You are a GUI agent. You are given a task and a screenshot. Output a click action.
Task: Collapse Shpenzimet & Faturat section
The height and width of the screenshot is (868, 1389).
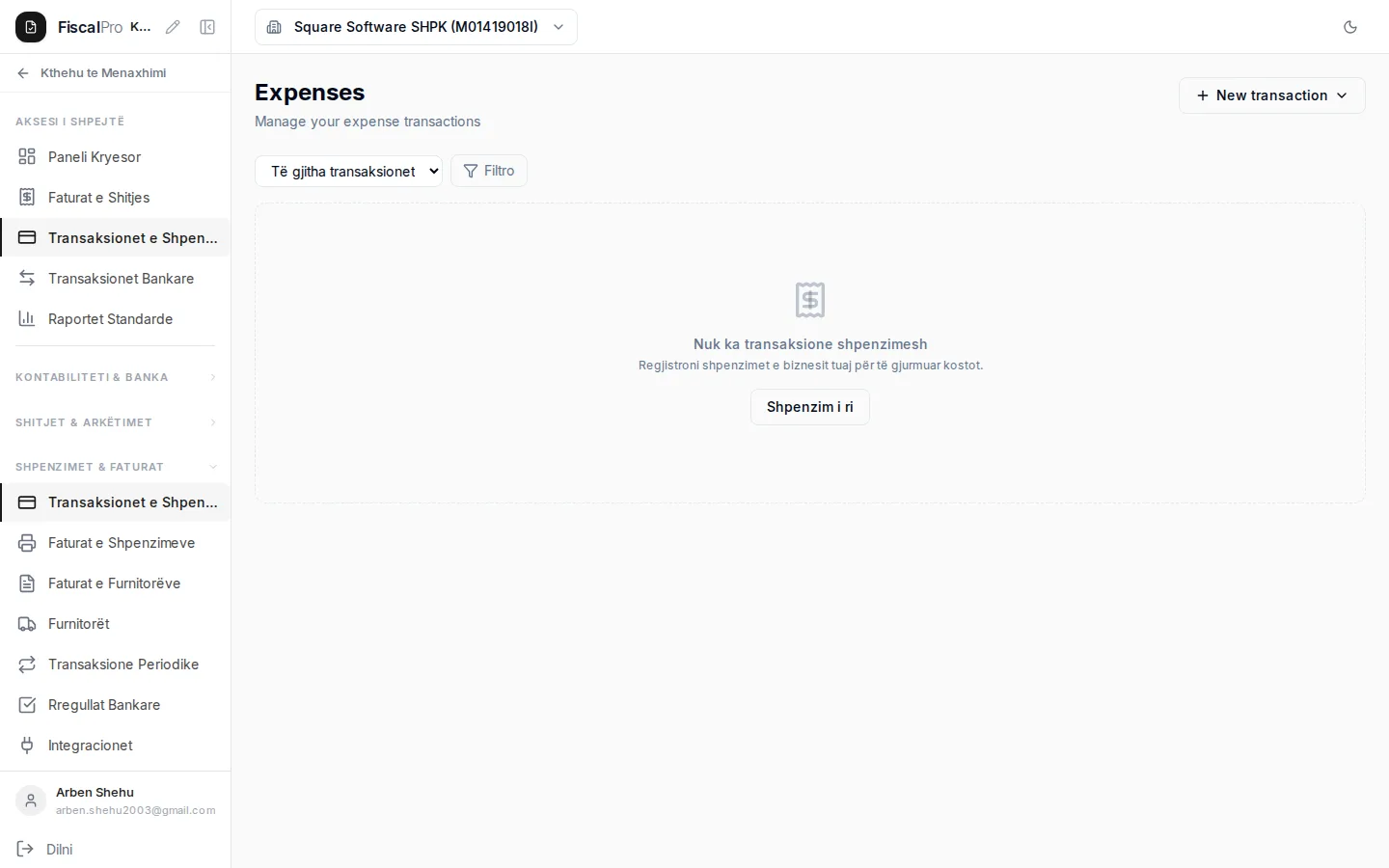coord(115,467)
